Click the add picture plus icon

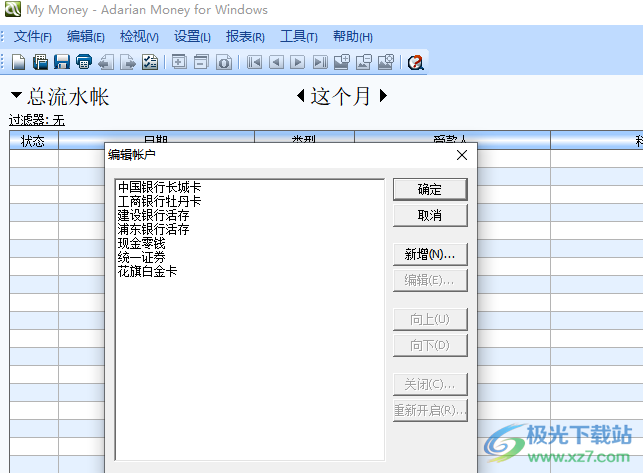pos(342,62)
